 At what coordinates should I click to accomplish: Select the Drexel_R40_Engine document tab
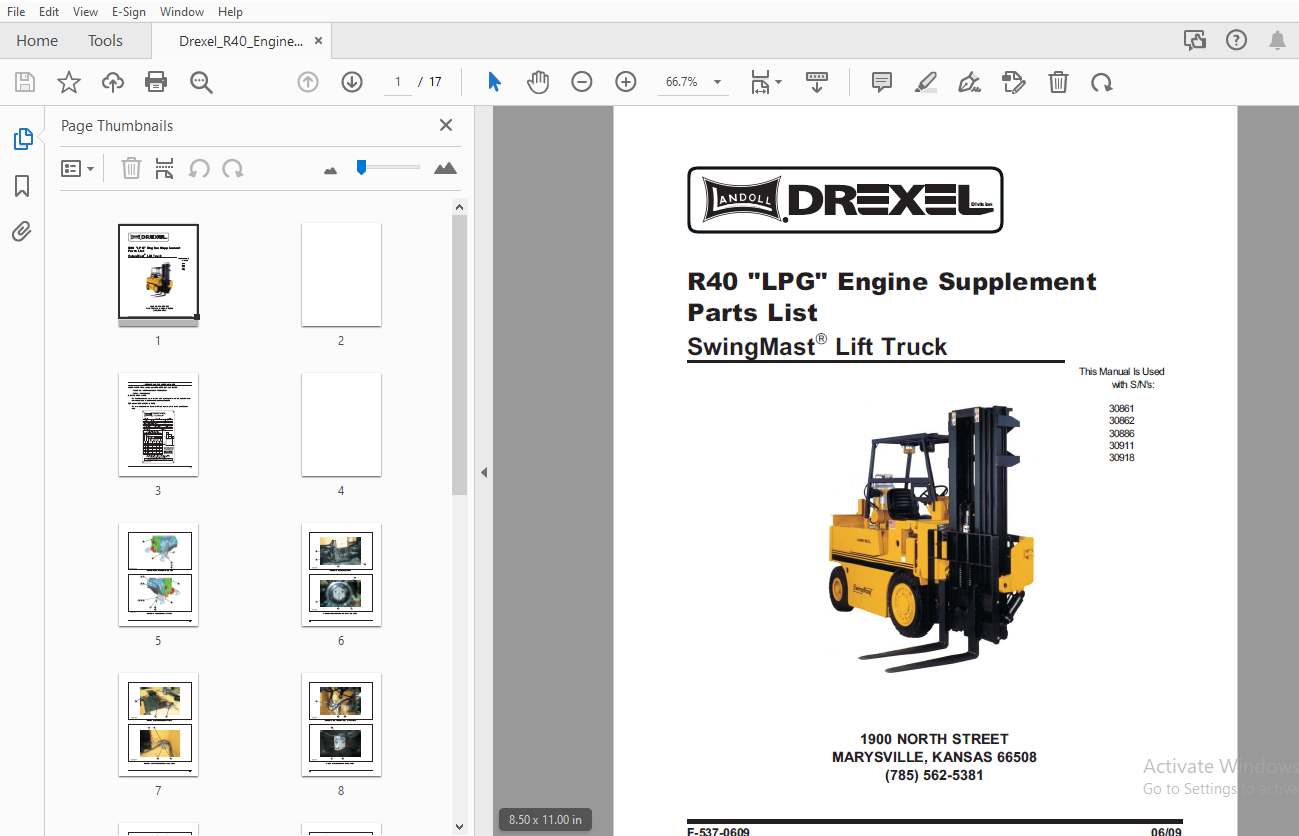(x=241, y=41)
